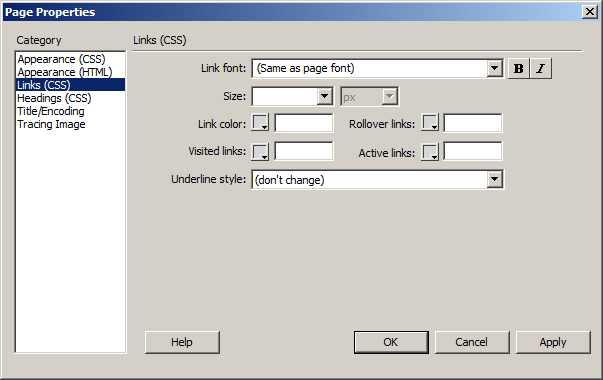Open the Visited links color picker
The height and width of the screenshot is (380, 603).
tap(260, 152)
